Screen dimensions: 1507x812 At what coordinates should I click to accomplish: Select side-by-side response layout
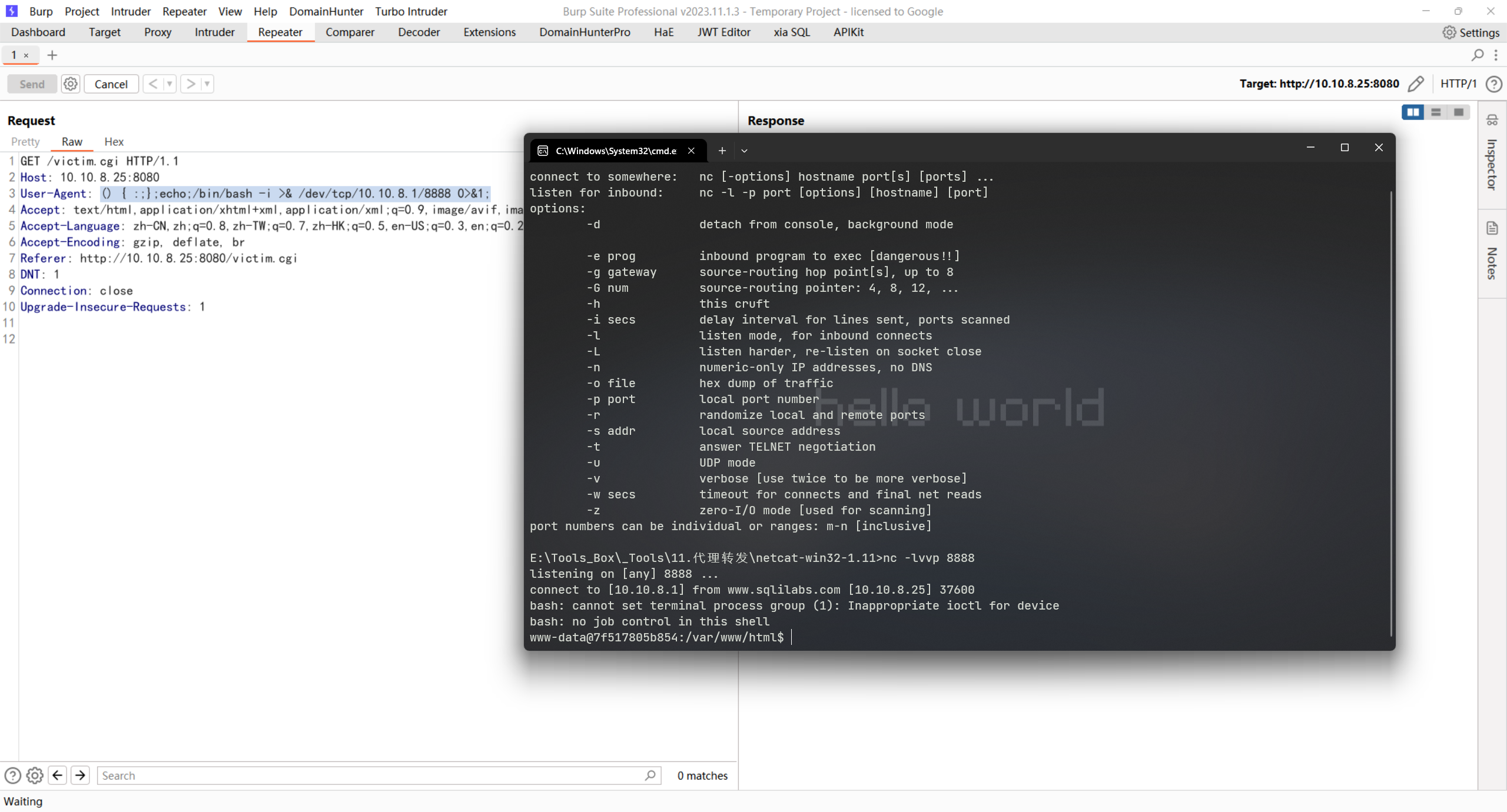click(1413, 112)
